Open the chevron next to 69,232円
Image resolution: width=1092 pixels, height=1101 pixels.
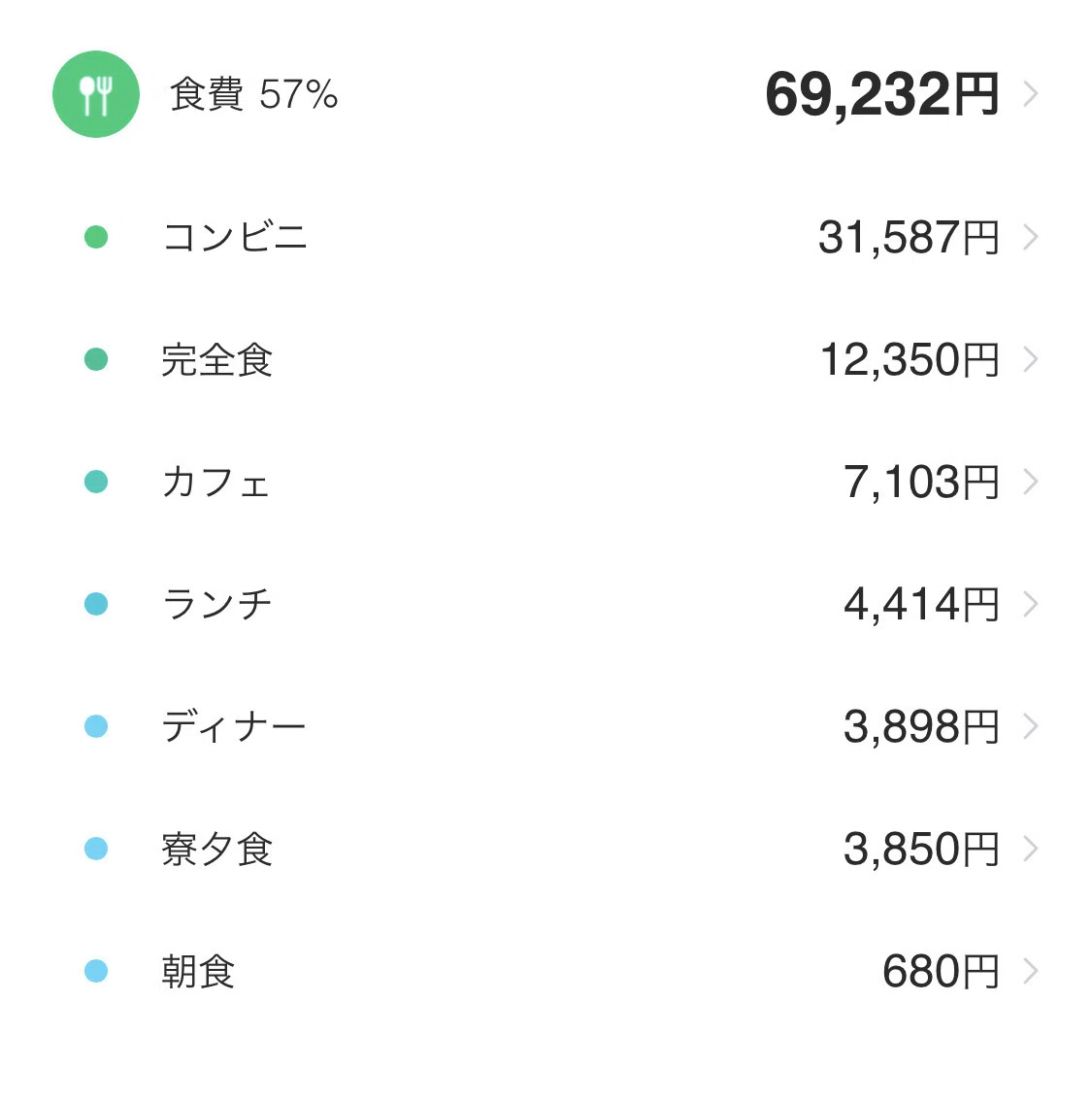1030,93
